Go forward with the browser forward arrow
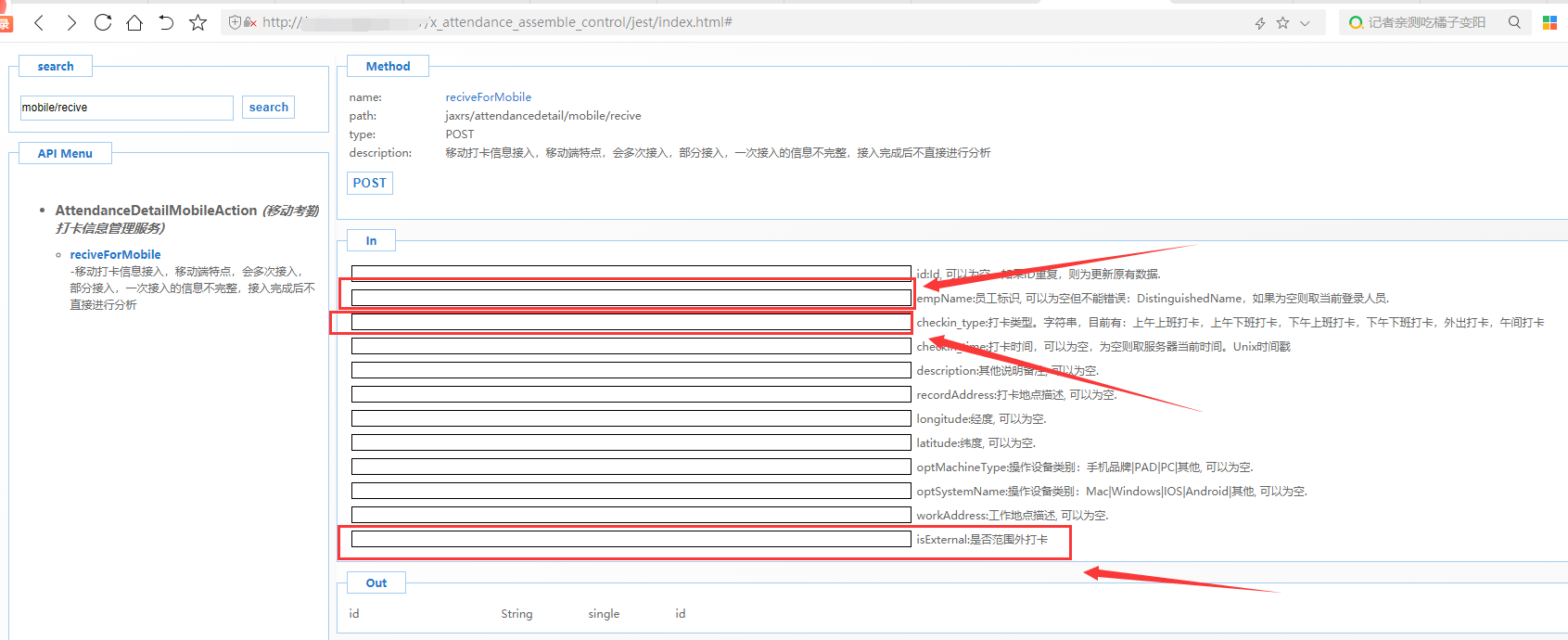 coord(71,22)
